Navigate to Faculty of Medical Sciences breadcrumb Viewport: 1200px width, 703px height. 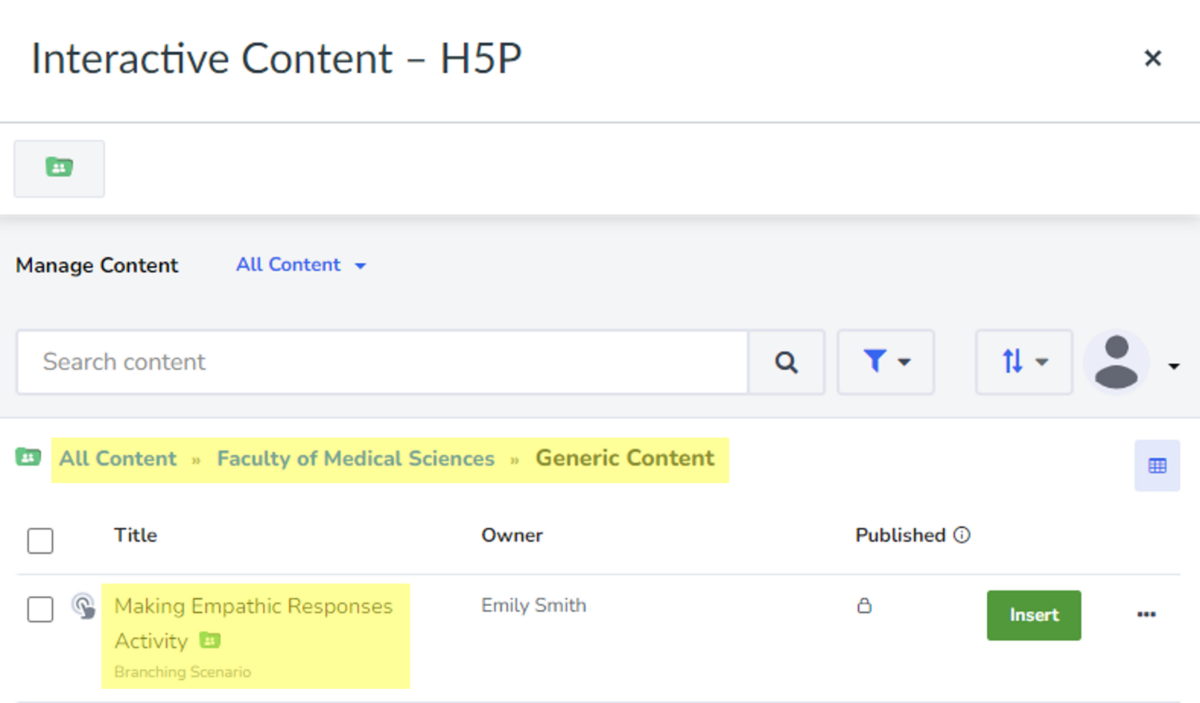355,458
